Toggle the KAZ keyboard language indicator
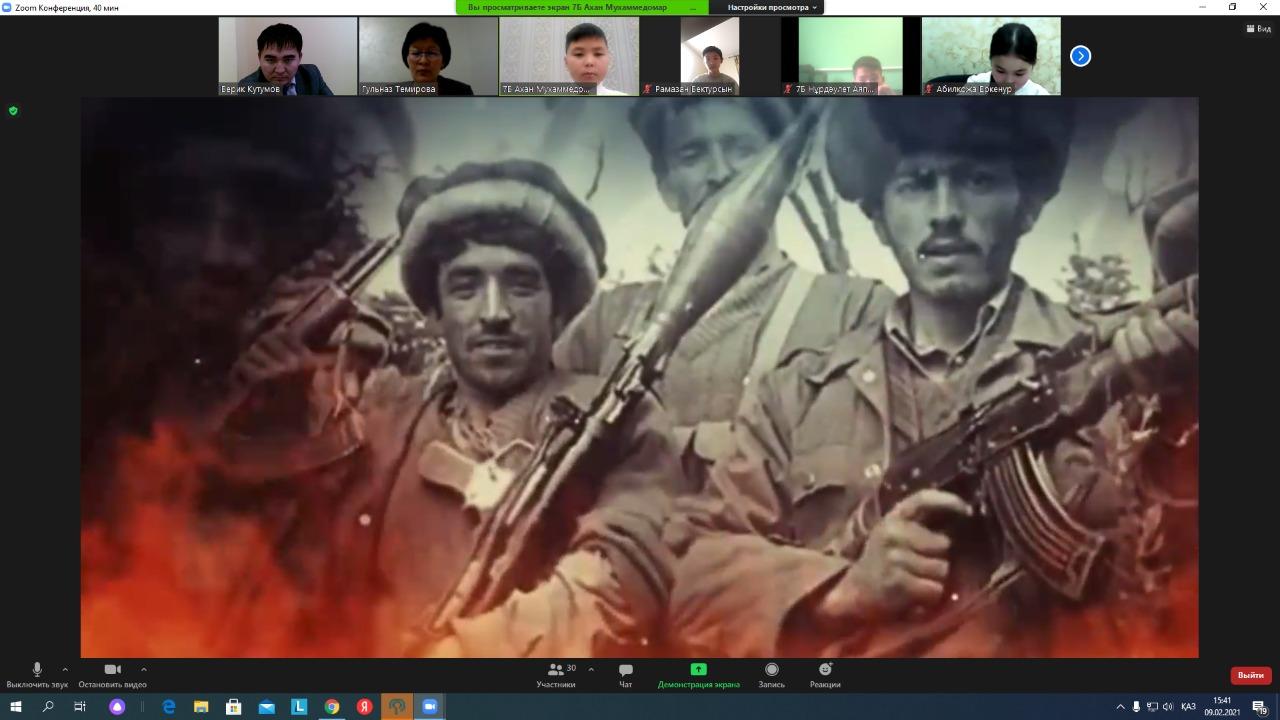This screenshot has height=720, width=1280. click(1188, 707)
